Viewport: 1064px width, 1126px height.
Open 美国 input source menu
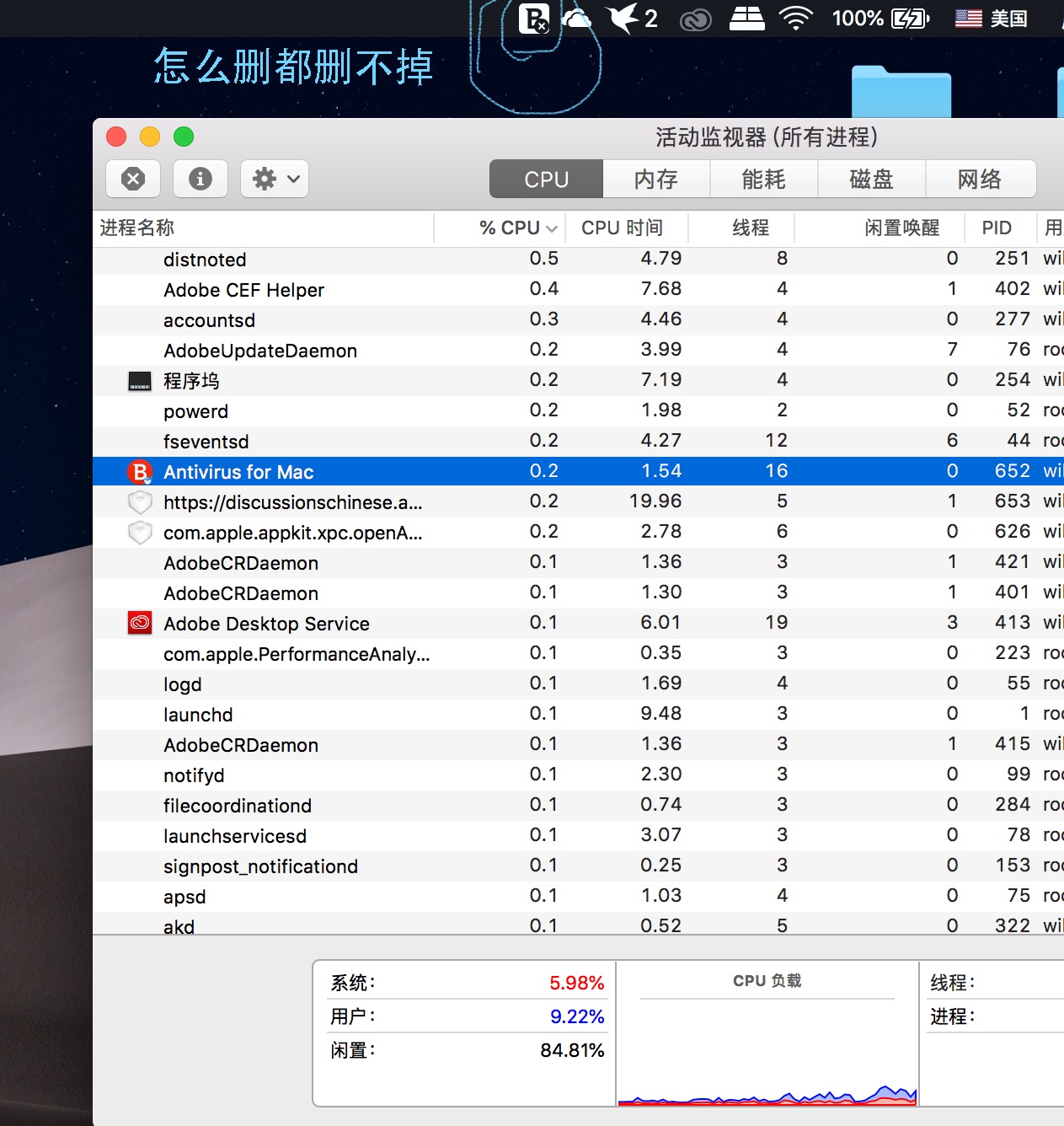click(x=992, y=19)
